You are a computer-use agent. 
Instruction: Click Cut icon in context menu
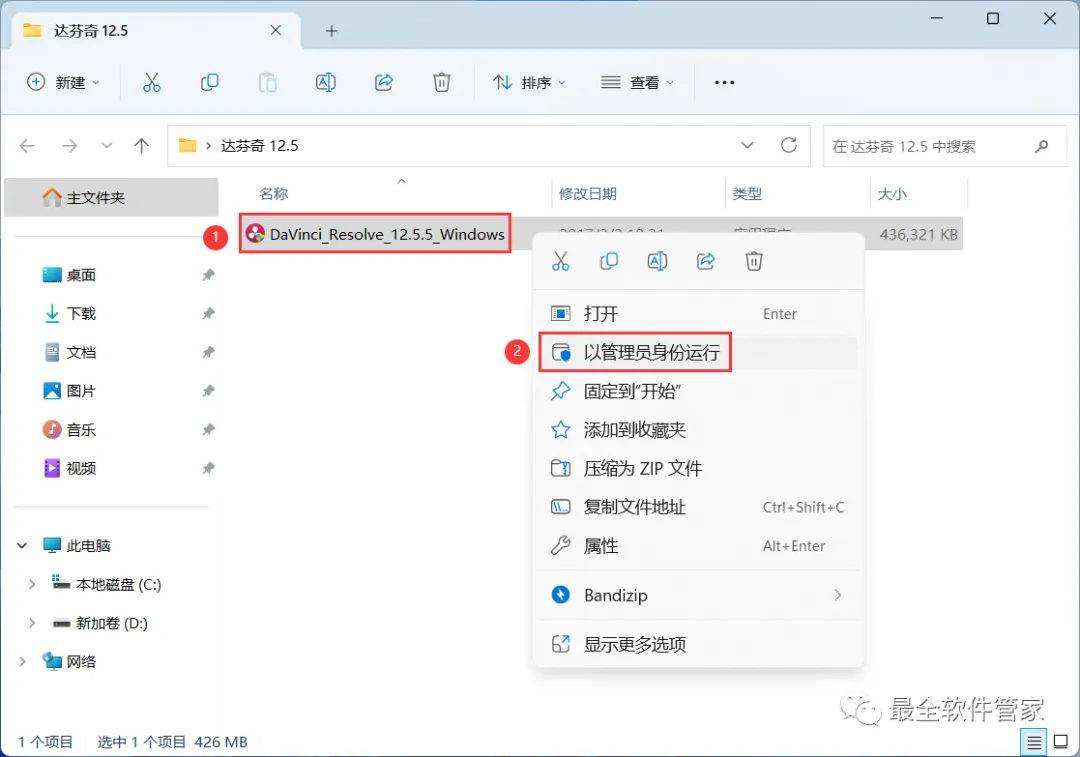point(561,261)
